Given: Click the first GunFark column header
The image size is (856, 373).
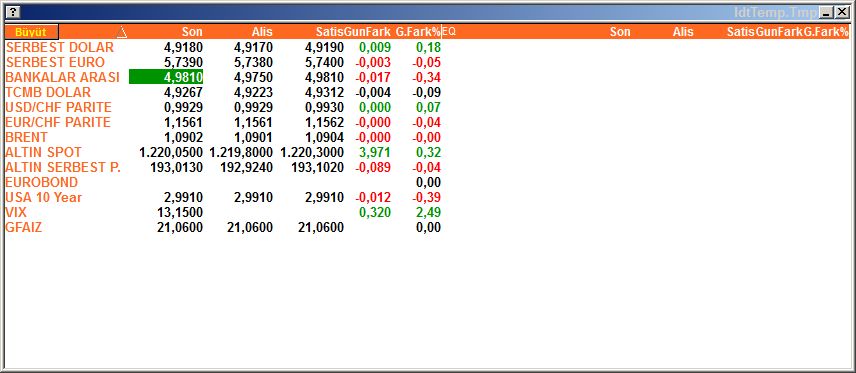Looking at the screenshot, I should (367, 32).
